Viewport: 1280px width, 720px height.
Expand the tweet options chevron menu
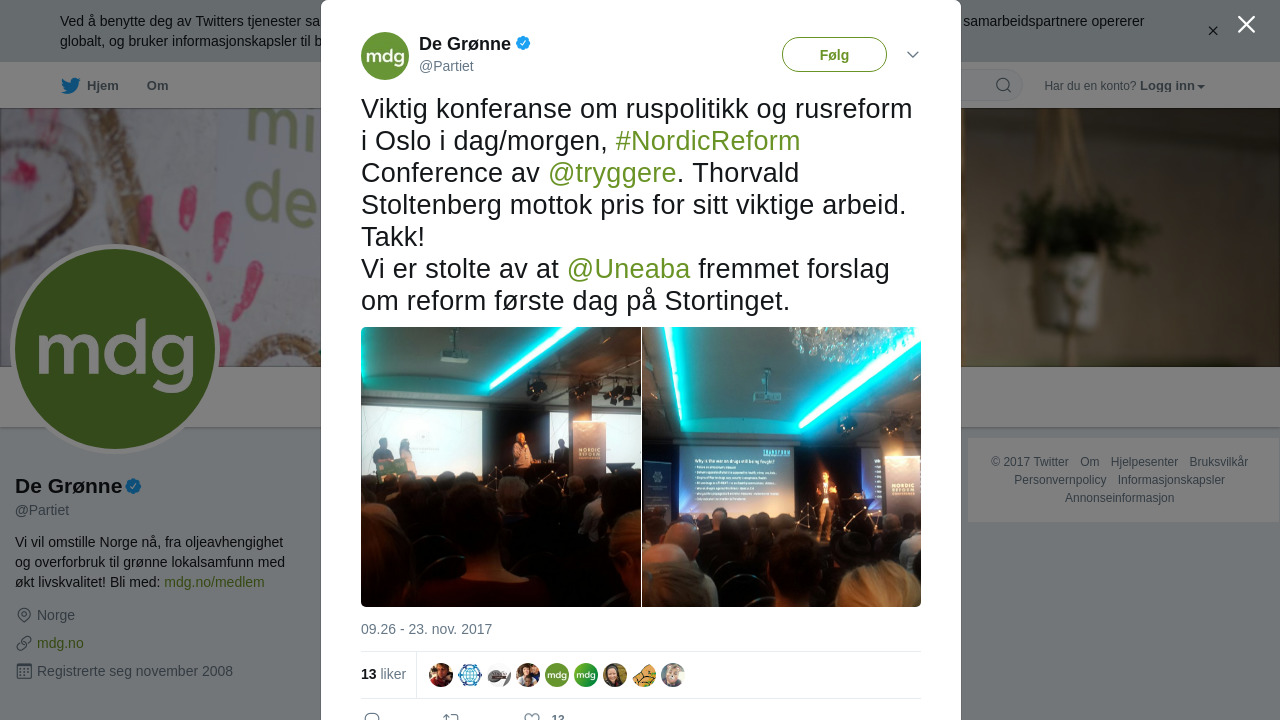[913, 55]
